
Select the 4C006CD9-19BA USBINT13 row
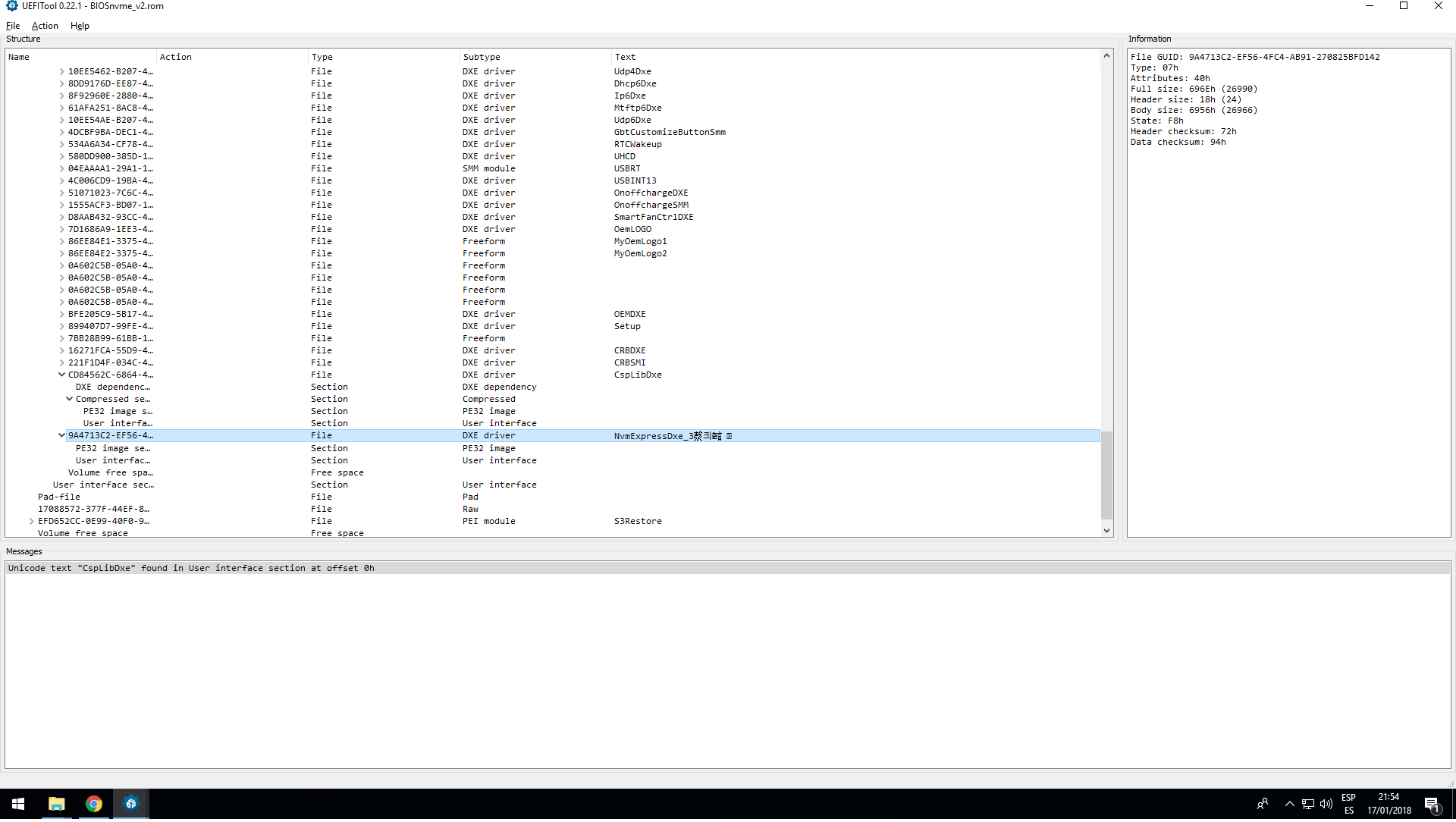pos(553,181)
